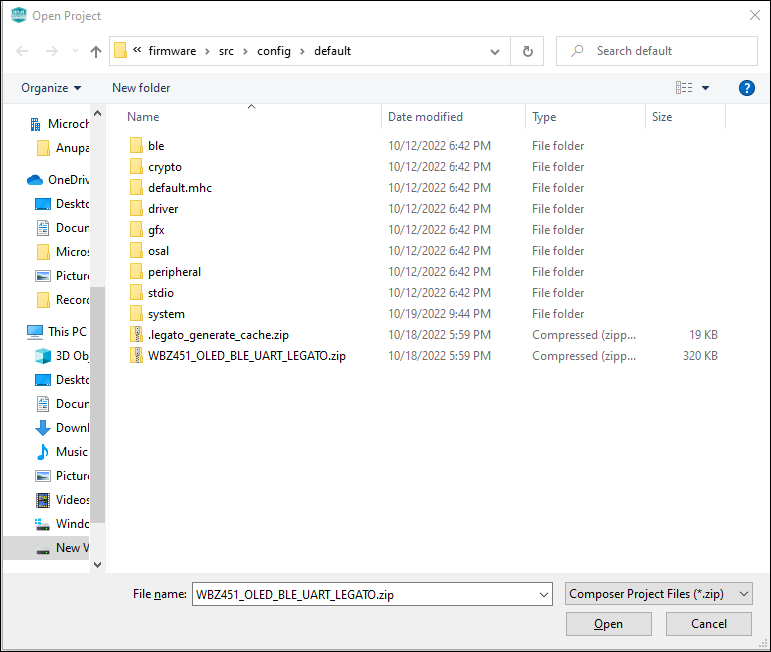Select WBZ451_OLED_BLE_UART_LEGATO.zip in the file list
The width and height of the screenshot is (771, 652).
(247, 356)
